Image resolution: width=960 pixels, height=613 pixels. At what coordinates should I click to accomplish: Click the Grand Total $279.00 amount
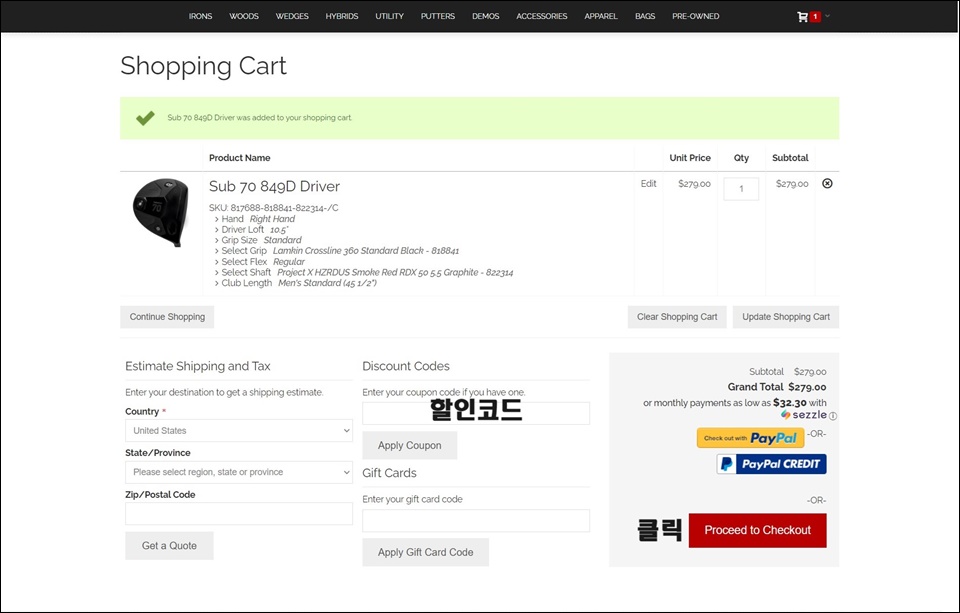(807, 387)
